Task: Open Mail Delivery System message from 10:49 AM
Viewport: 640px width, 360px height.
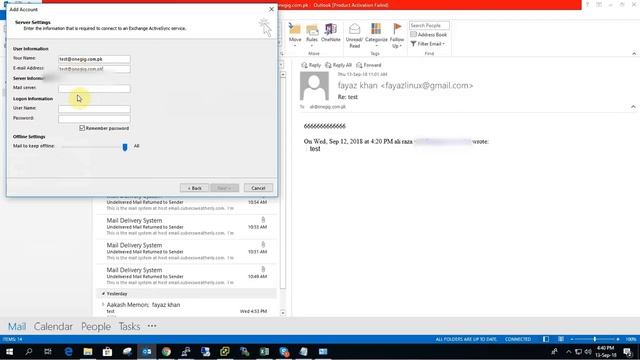Action: (187, 276)
